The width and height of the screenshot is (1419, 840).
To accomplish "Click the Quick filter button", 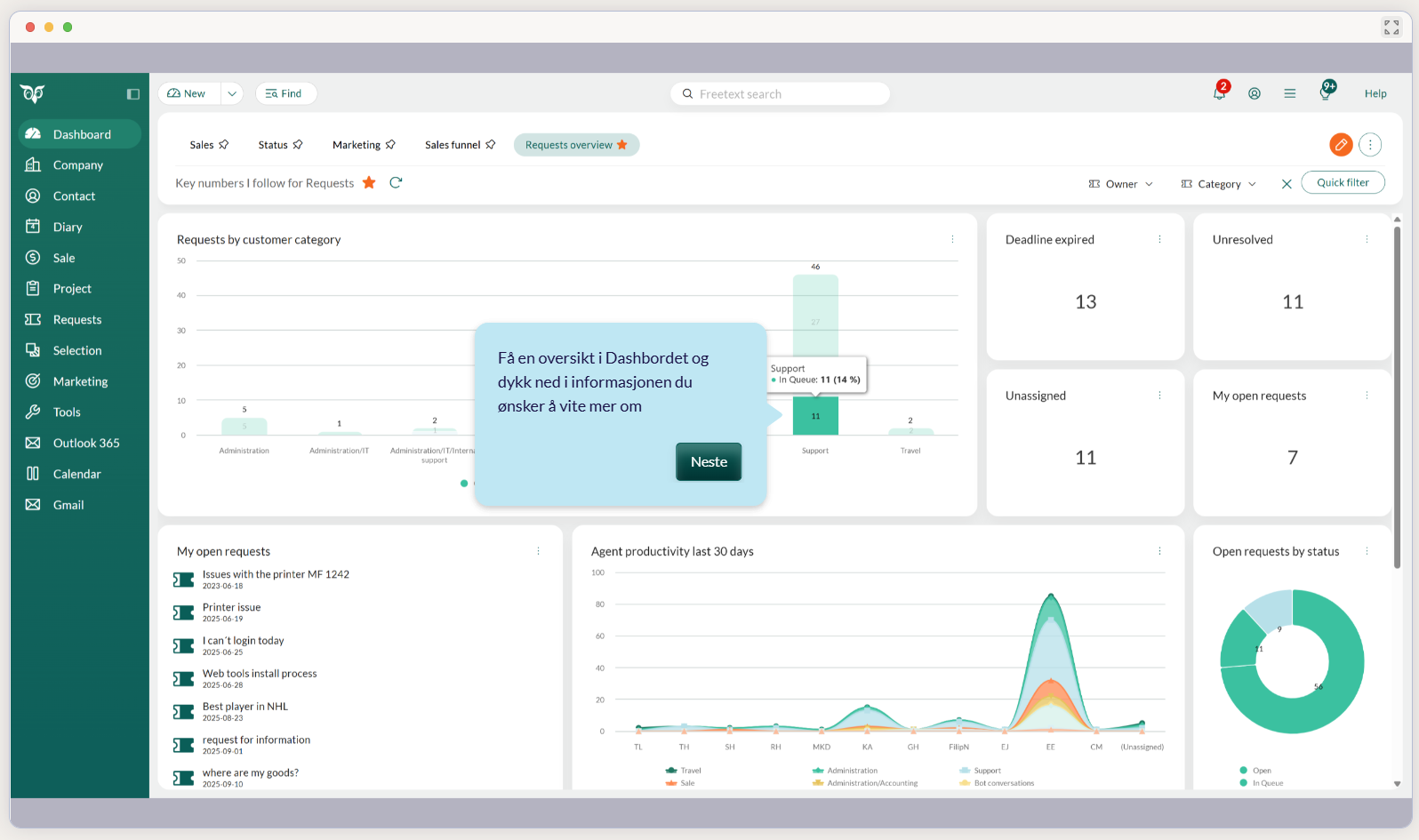I will tap(1343, 182).
